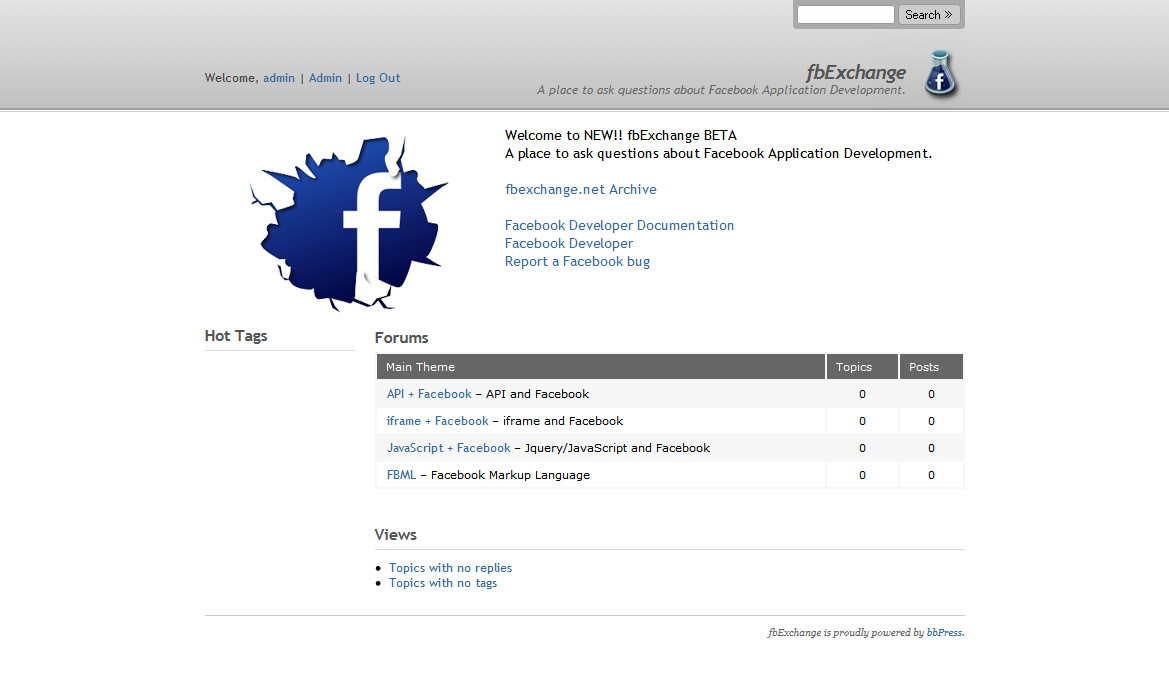This screenshot has width=1169, height=689.
Task: Open the fbexchange.net Archive link
Action: point(581,189)
